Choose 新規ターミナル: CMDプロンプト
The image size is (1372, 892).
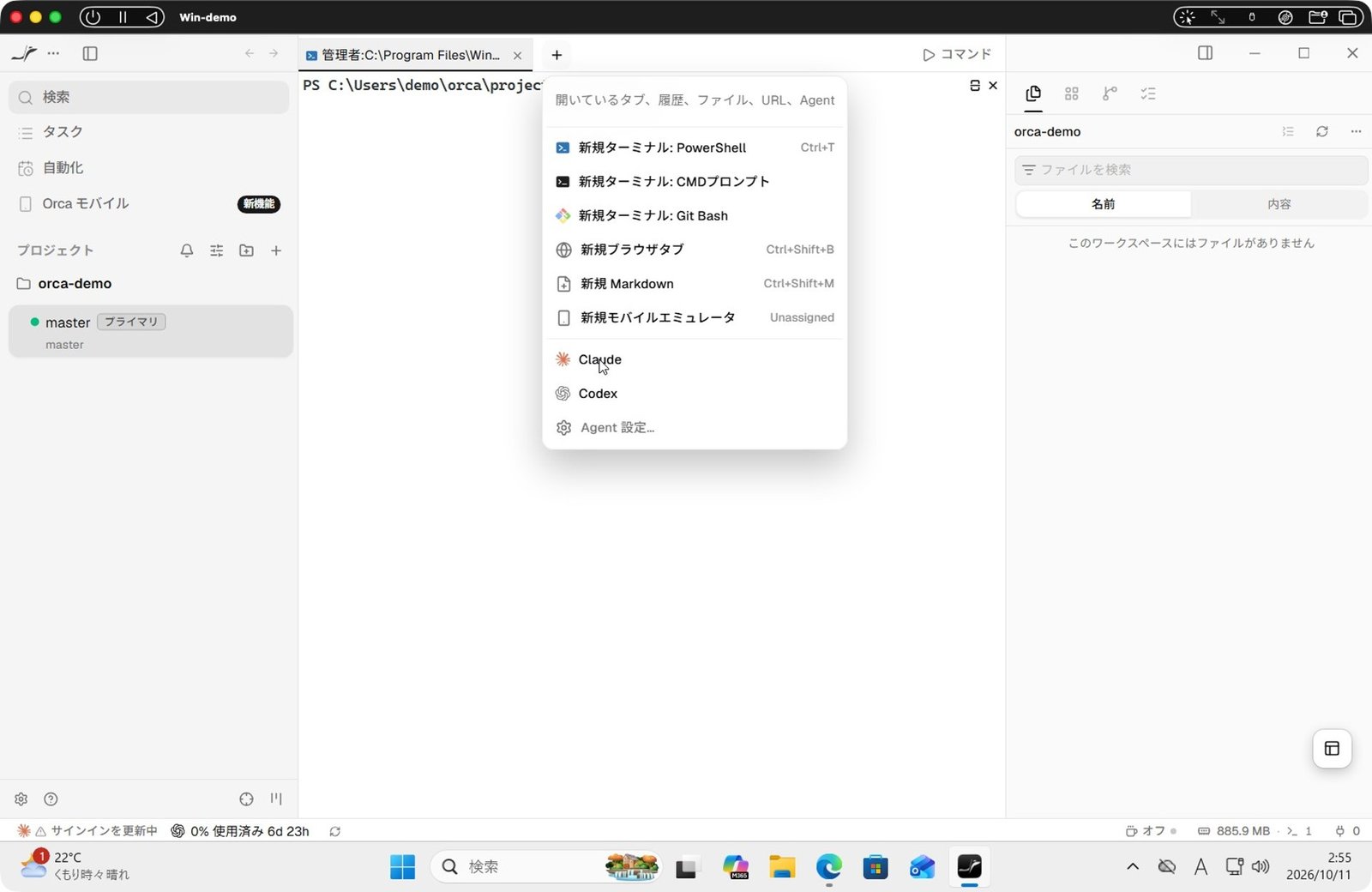click(695, 182)
